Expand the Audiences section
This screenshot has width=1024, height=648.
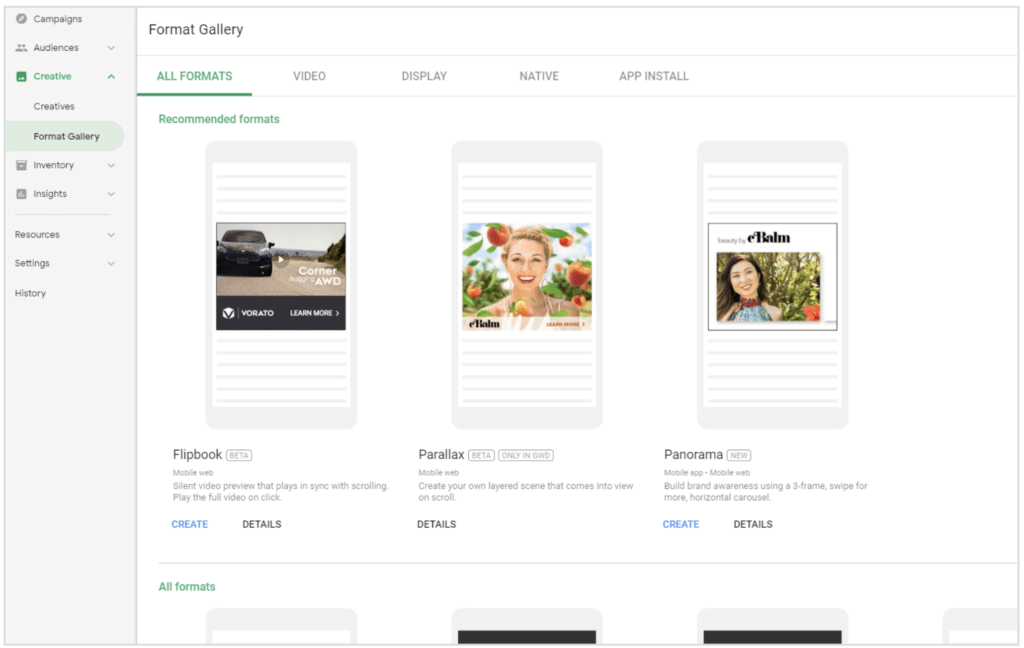click(x=112, y=46)
